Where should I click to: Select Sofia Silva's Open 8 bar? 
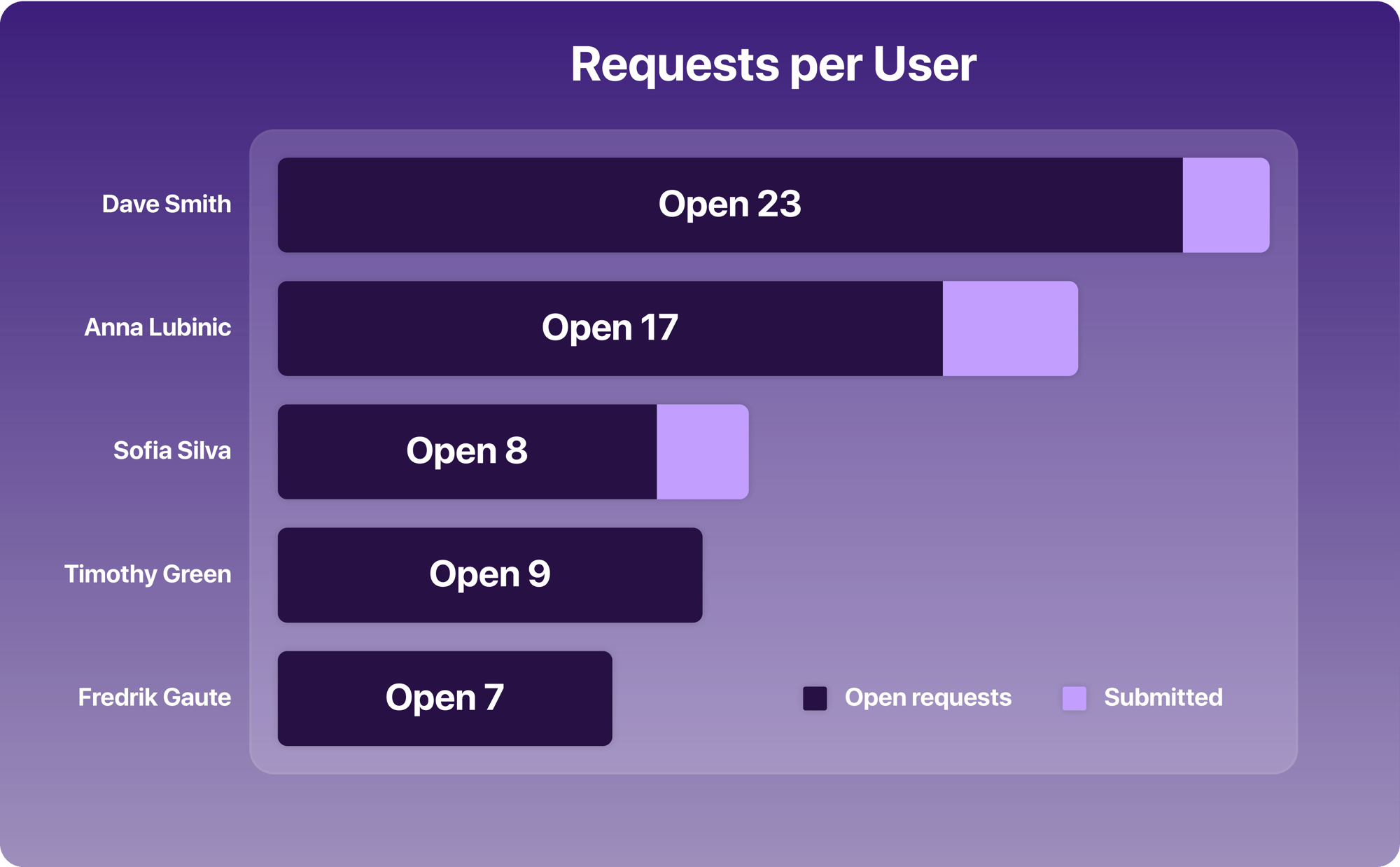click(336, 452)
